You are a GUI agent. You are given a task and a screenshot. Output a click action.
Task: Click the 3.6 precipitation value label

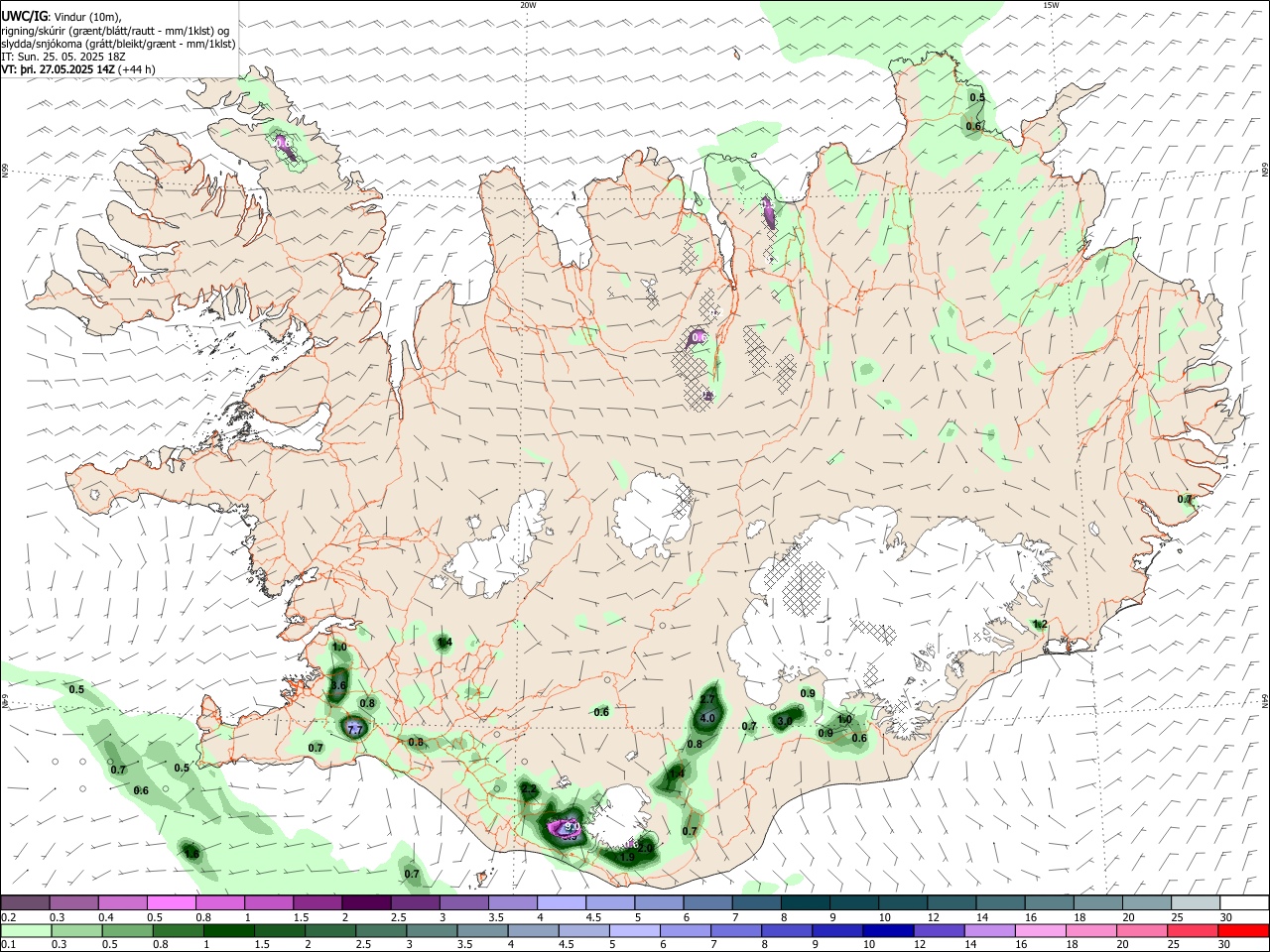coord(338,685)
